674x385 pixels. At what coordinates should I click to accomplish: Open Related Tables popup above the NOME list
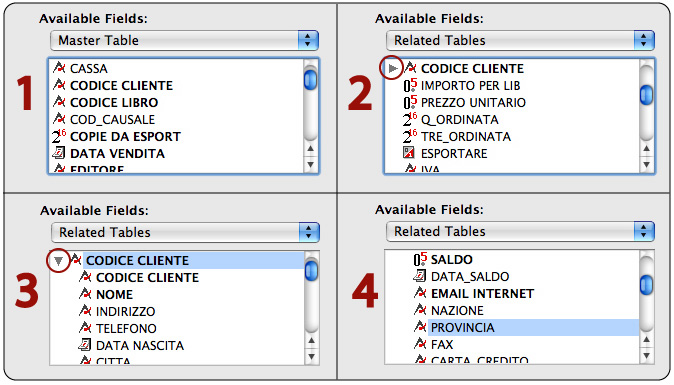click(185, 232)
